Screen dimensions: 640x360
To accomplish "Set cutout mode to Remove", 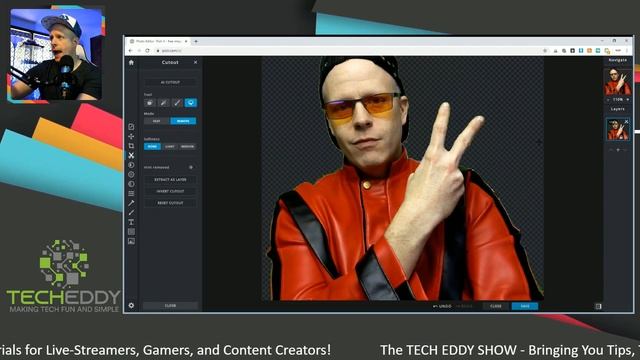I will [x=183, y=121].
